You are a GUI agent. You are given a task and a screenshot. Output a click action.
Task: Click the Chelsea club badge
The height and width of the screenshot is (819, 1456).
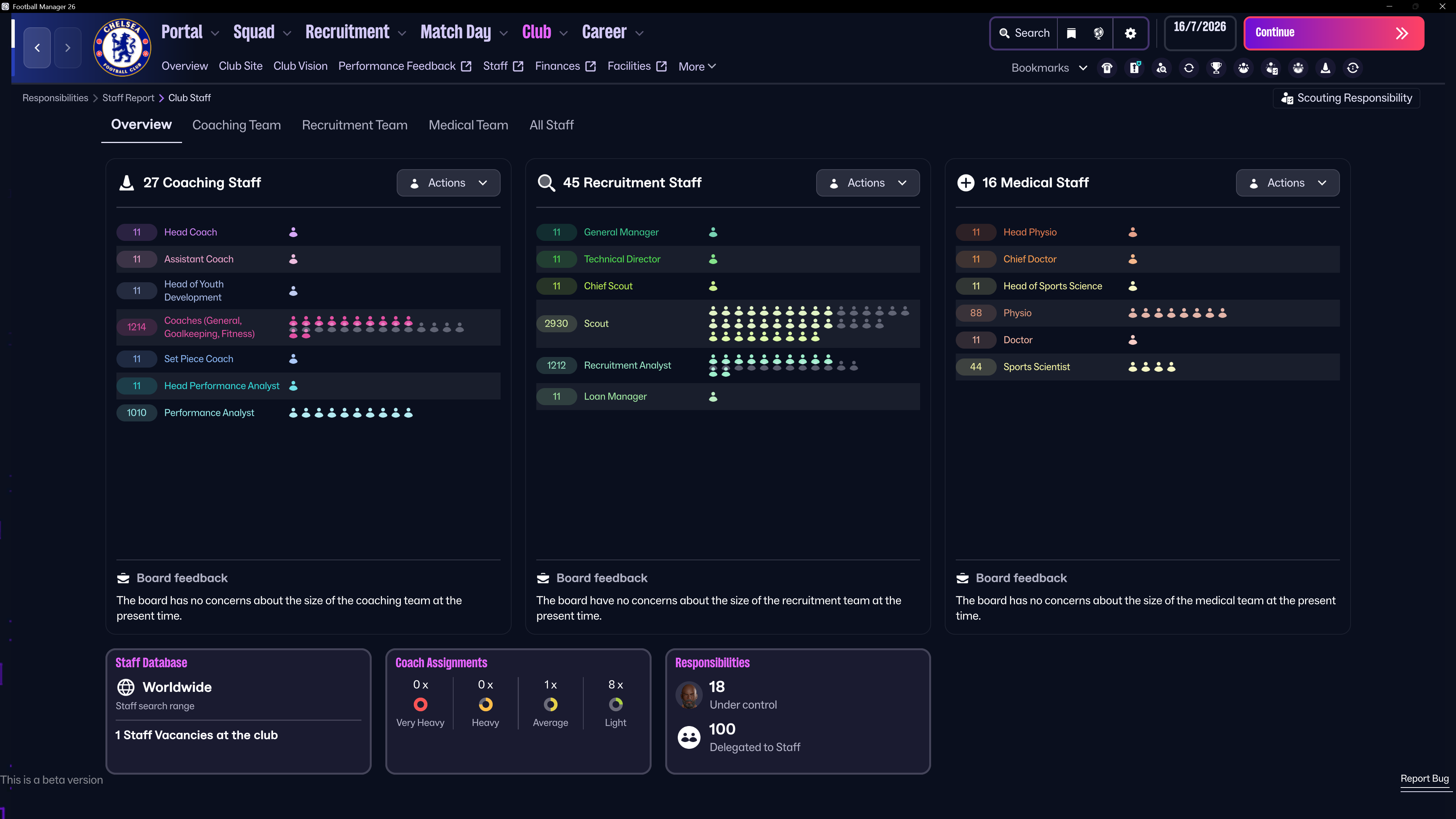(x=122, y=47)
